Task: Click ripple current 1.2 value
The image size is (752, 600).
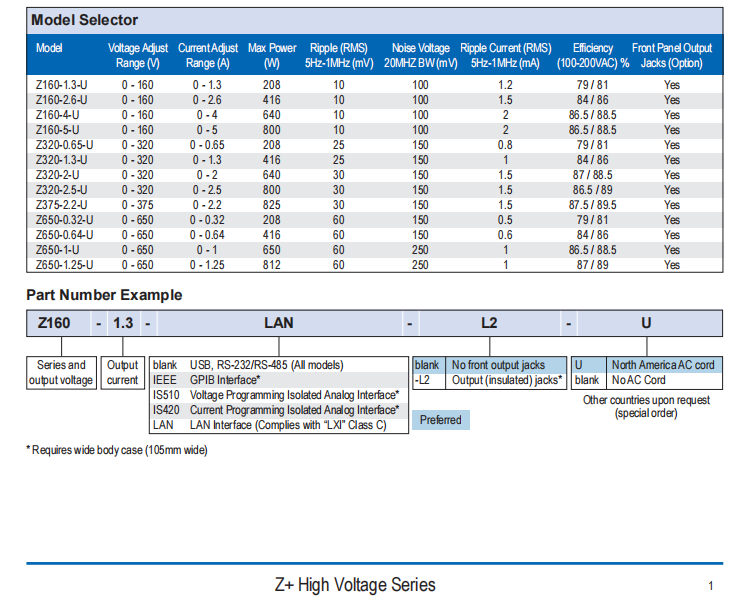Action: click(505, 85)
